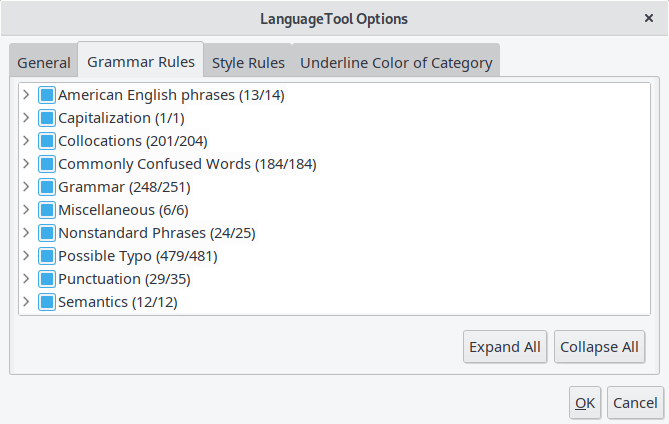Toggle the Possible Typo checkbox

[47, 256]
